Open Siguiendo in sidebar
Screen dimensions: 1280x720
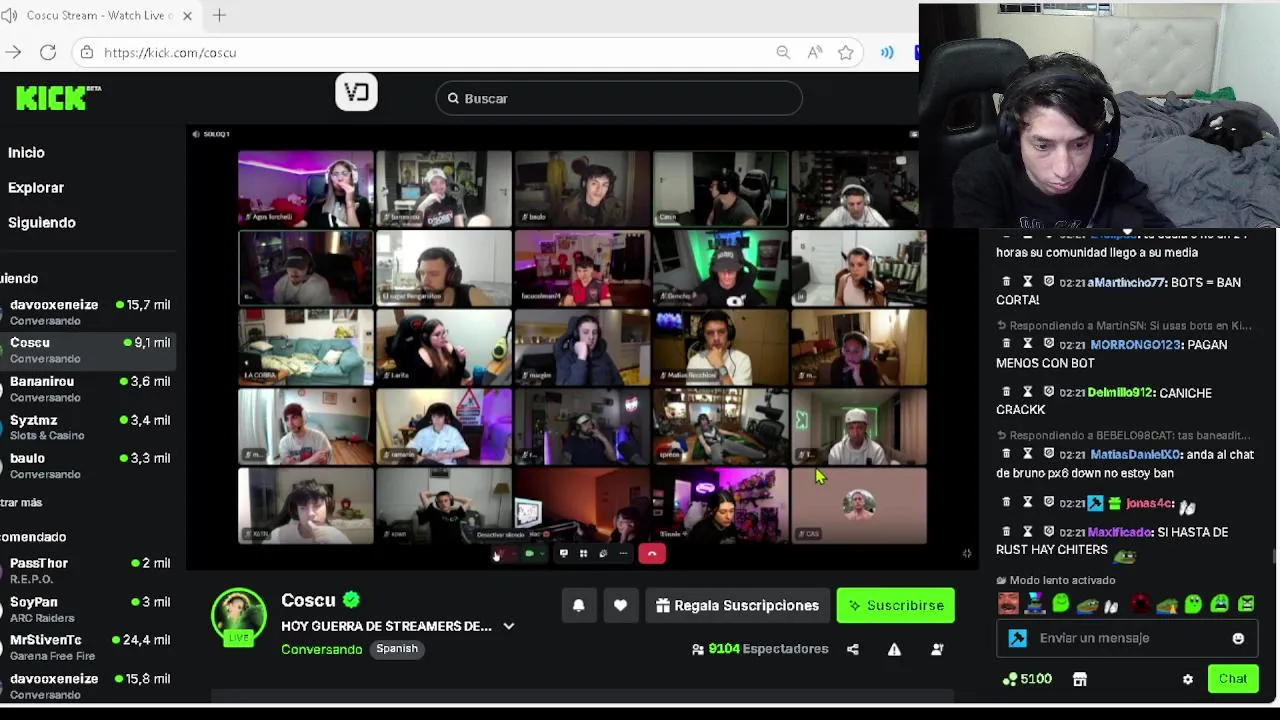42,222
